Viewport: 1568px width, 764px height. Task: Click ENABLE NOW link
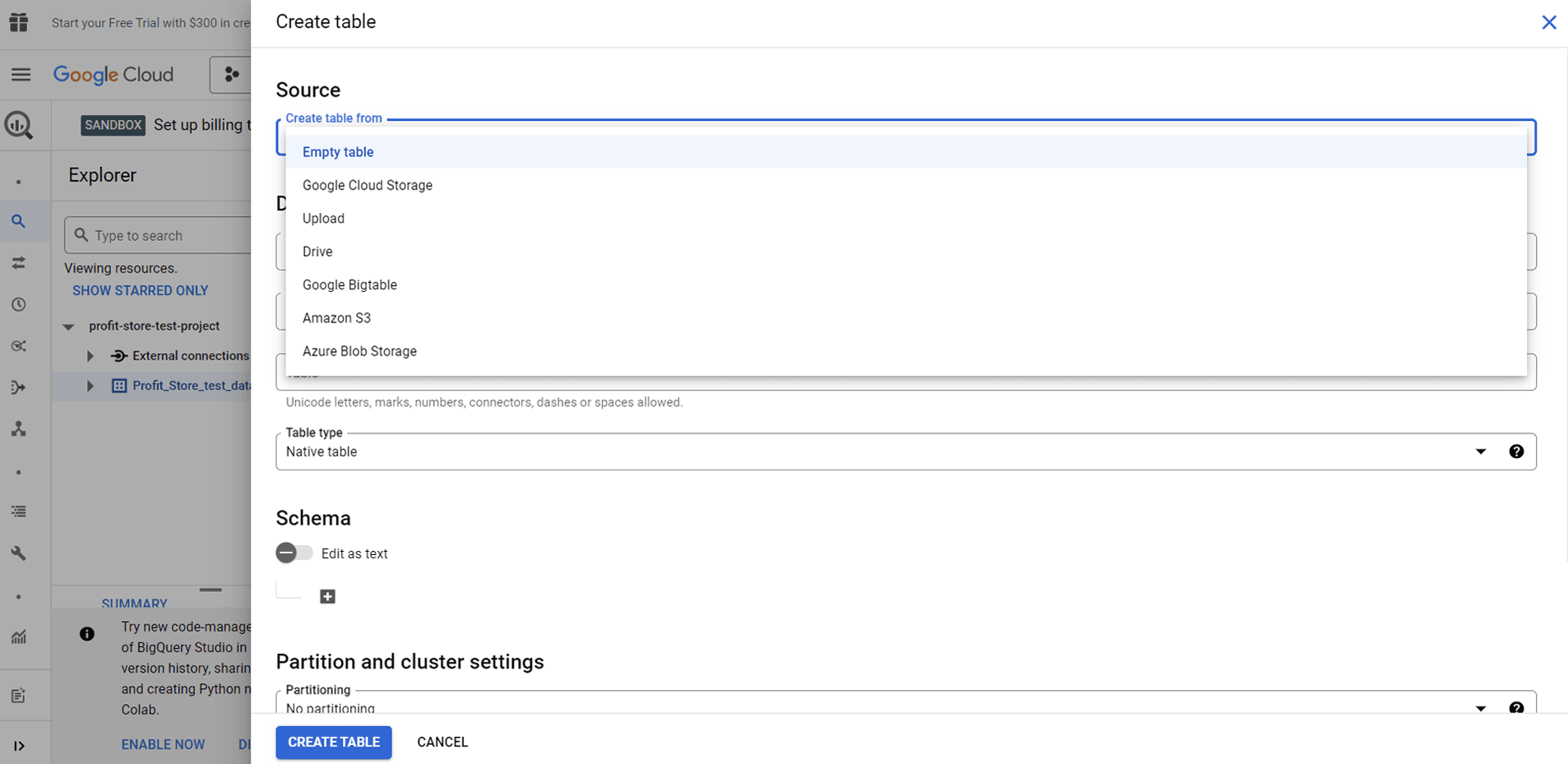point(163,744)
